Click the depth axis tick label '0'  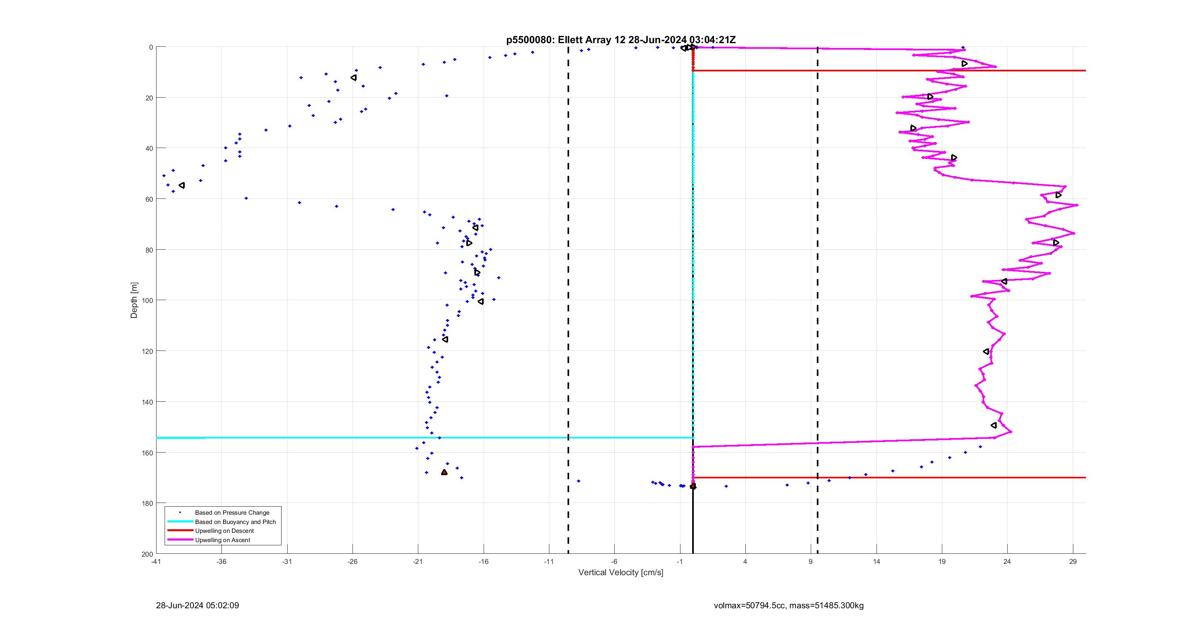(150, 47)
